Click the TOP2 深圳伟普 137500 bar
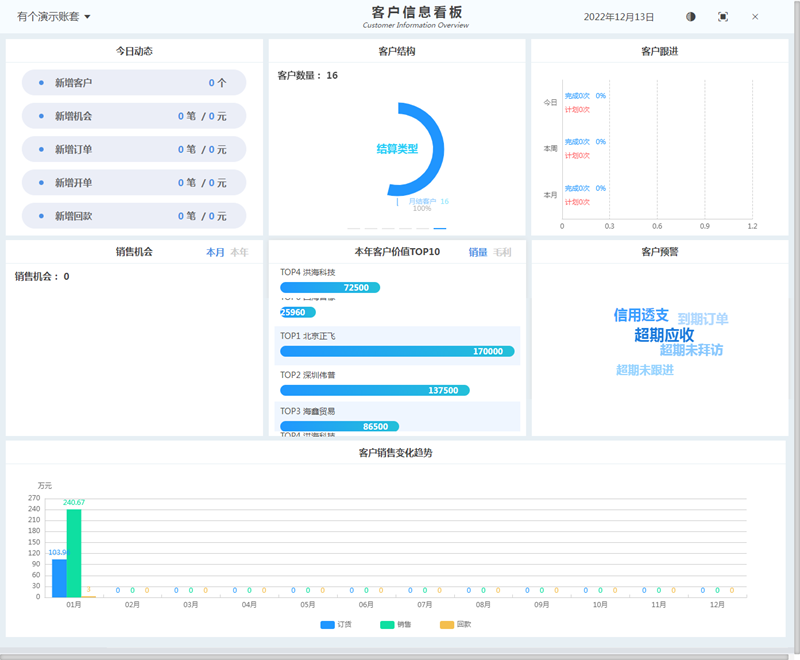 point(374,390)
